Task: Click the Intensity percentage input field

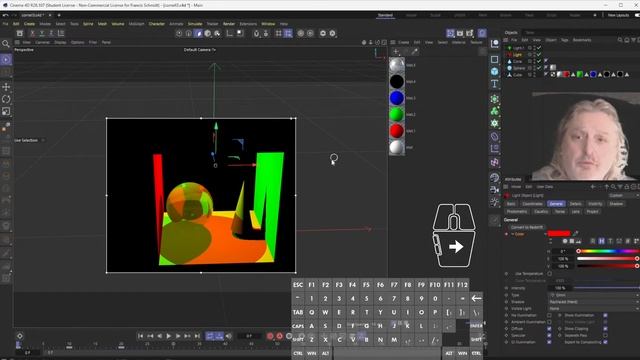Action: (560, 288)
